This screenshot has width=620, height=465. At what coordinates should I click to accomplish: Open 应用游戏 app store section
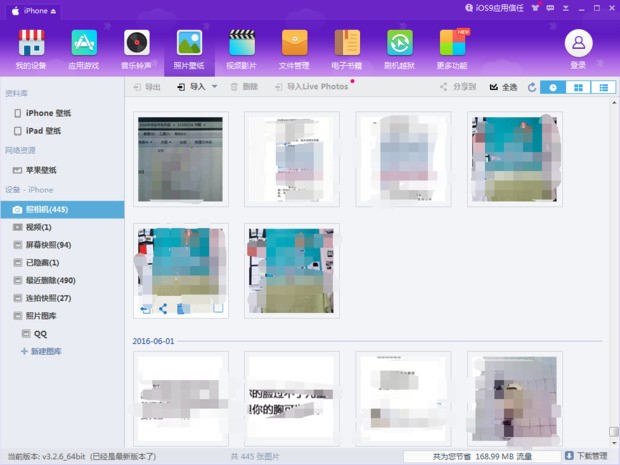tap(84, 49)
